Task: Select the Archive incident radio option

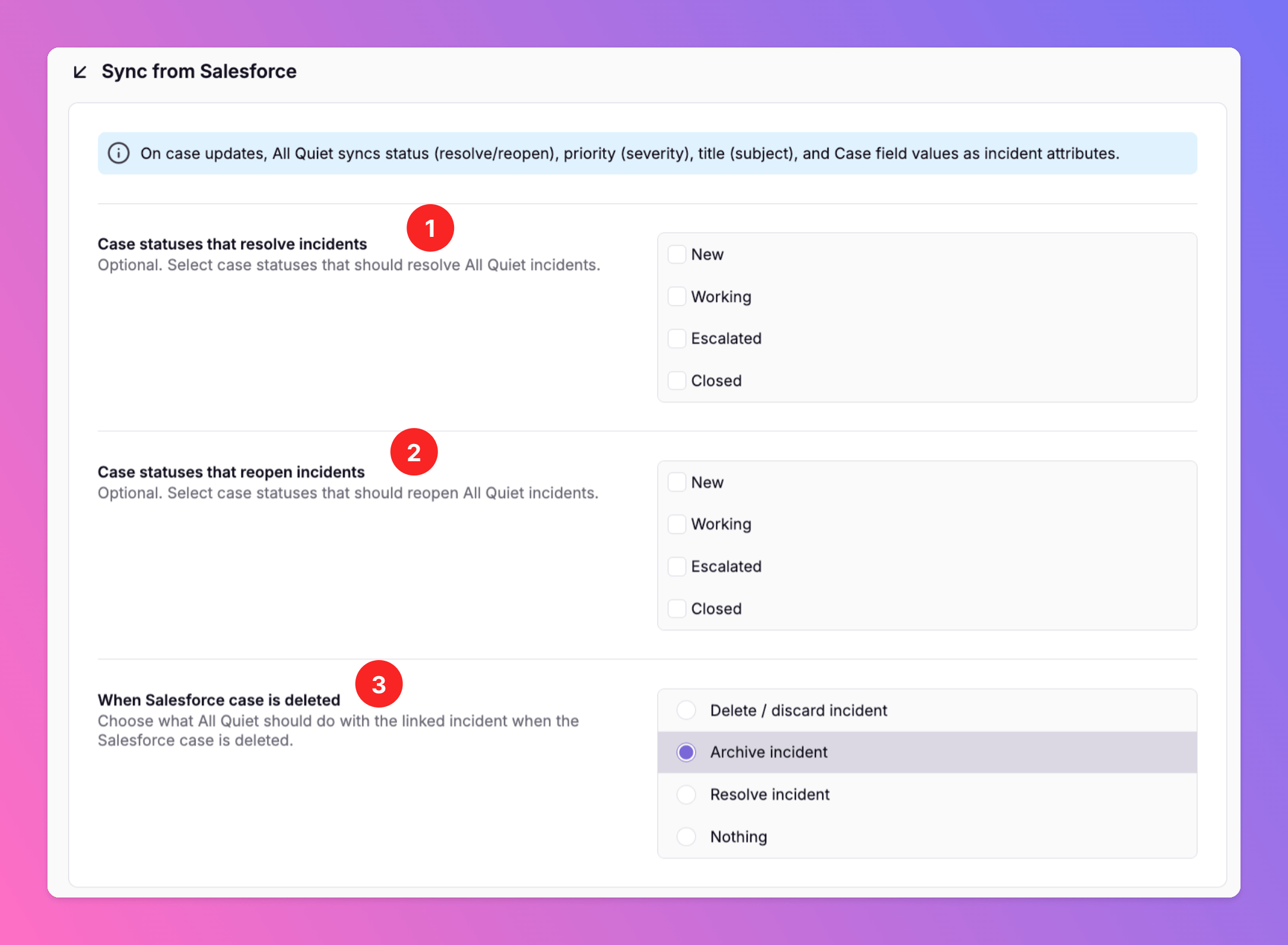Action: (686, 752)
